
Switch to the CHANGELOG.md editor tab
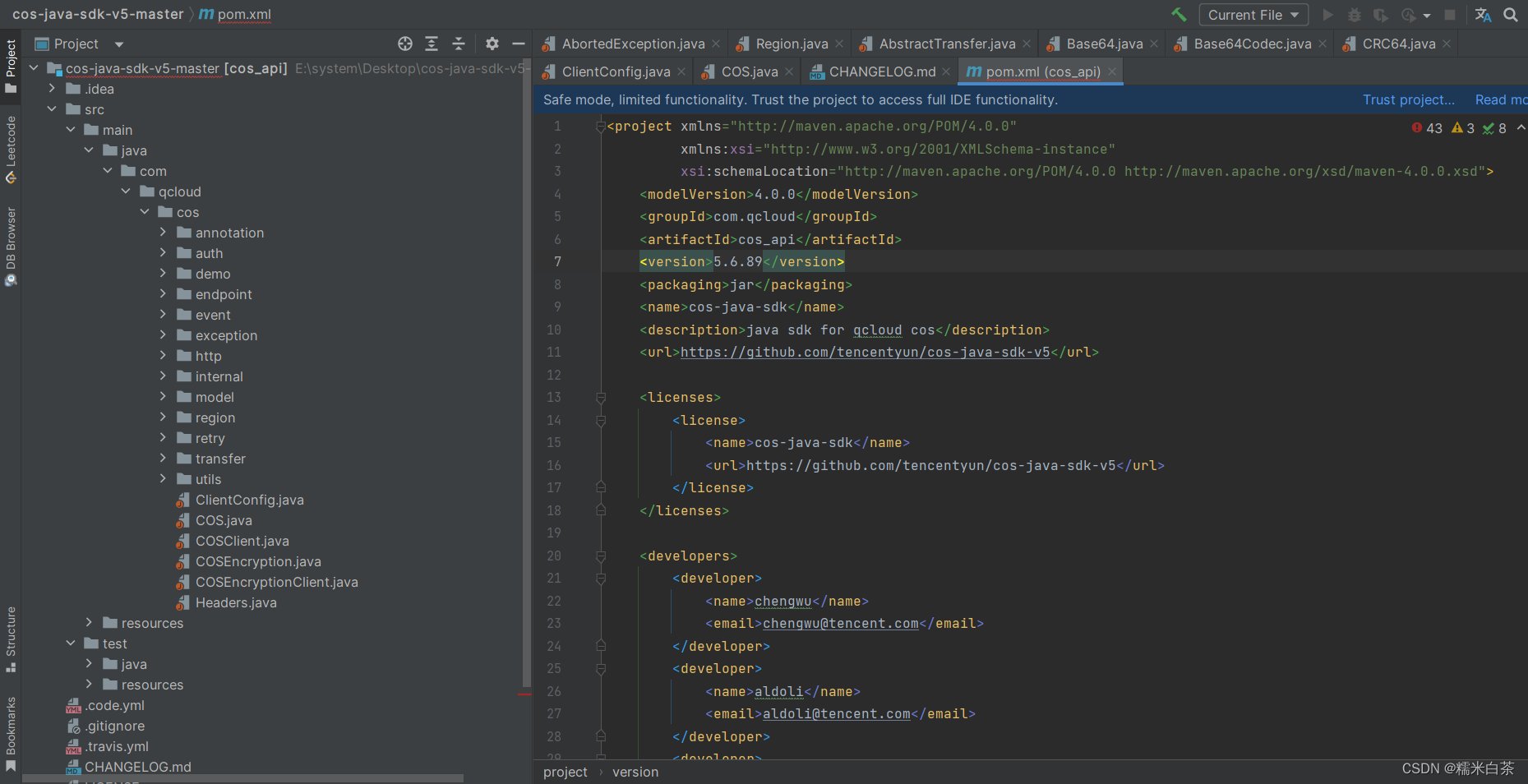tap(881, 71)
